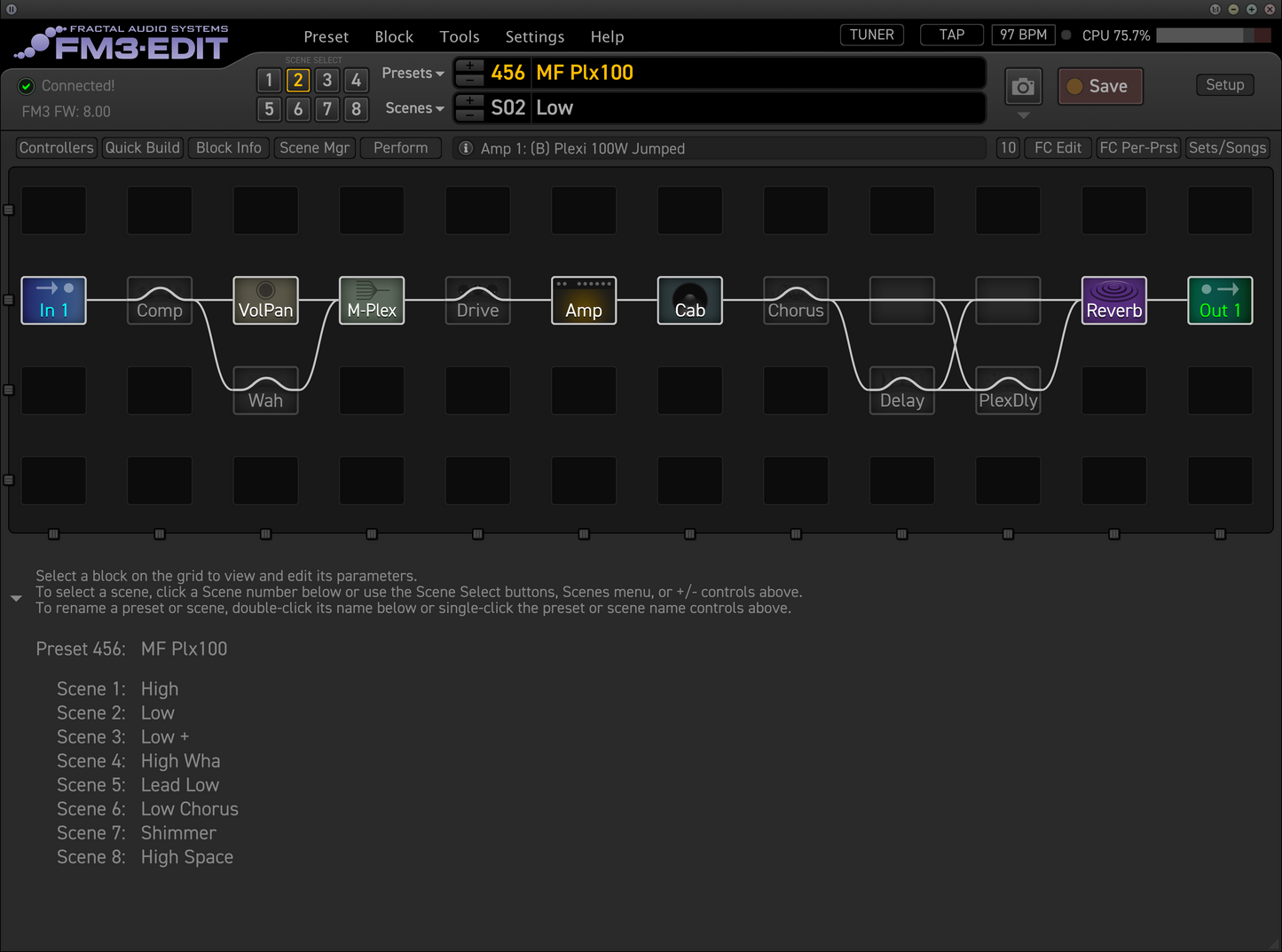Image resolution: width=1282 pixels, height=952 pixels.
Task: Click the Save button
Action: pyautogui.click(x=1100, y=86)
